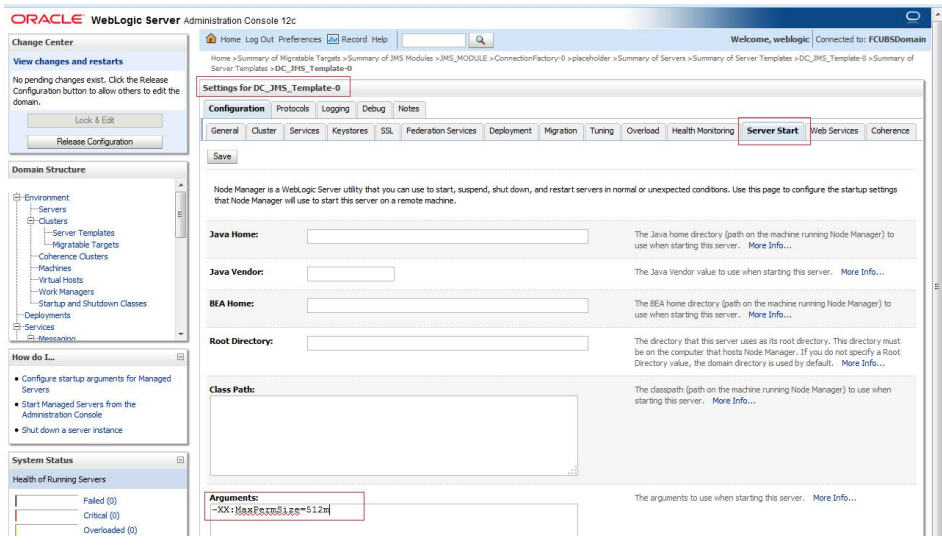The width and height of the screenshot is (942, 558).
Task: Select the Cluster sub-tab
Action: tap(264, 131)
